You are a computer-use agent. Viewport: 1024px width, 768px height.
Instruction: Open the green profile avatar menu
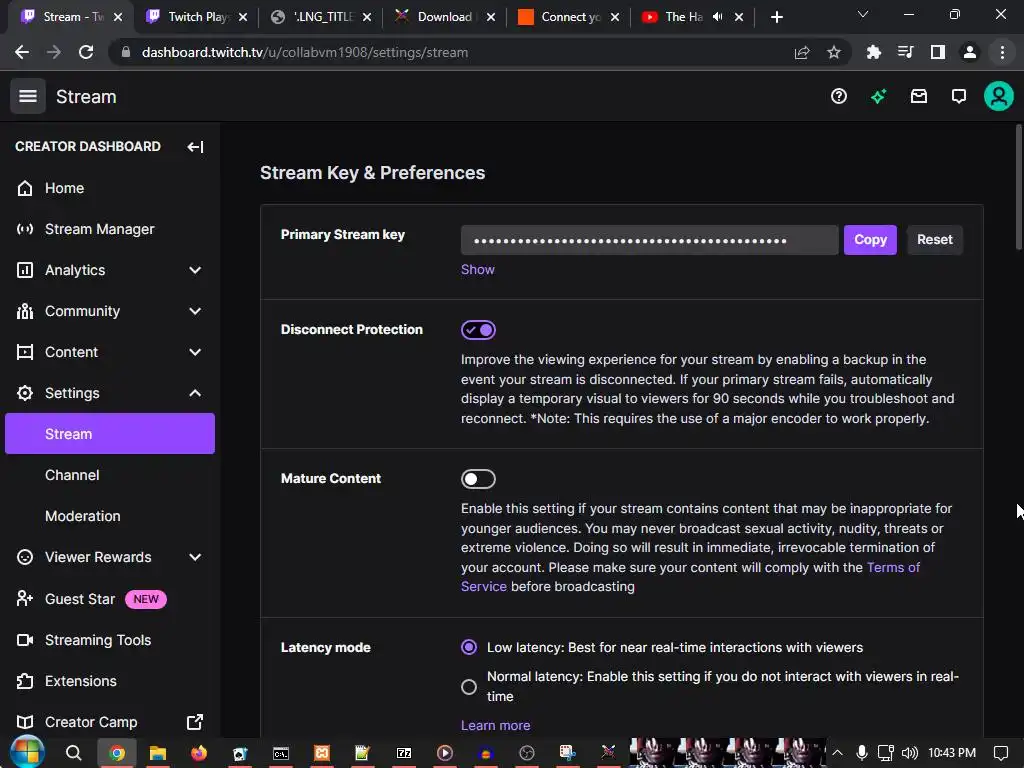tap(999, 97)
